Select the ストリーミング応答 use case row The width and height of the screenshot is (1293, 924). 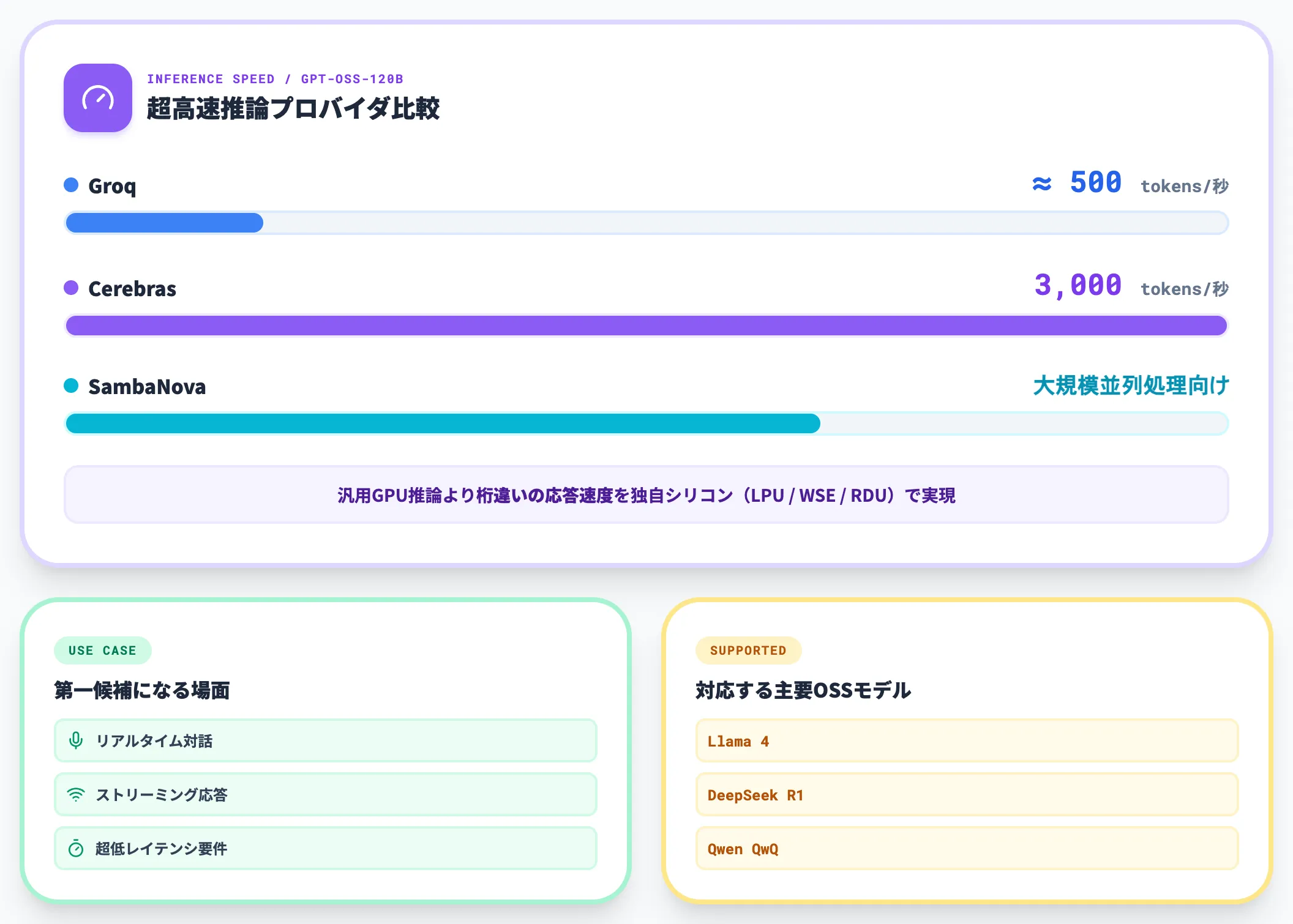[326, 794]
